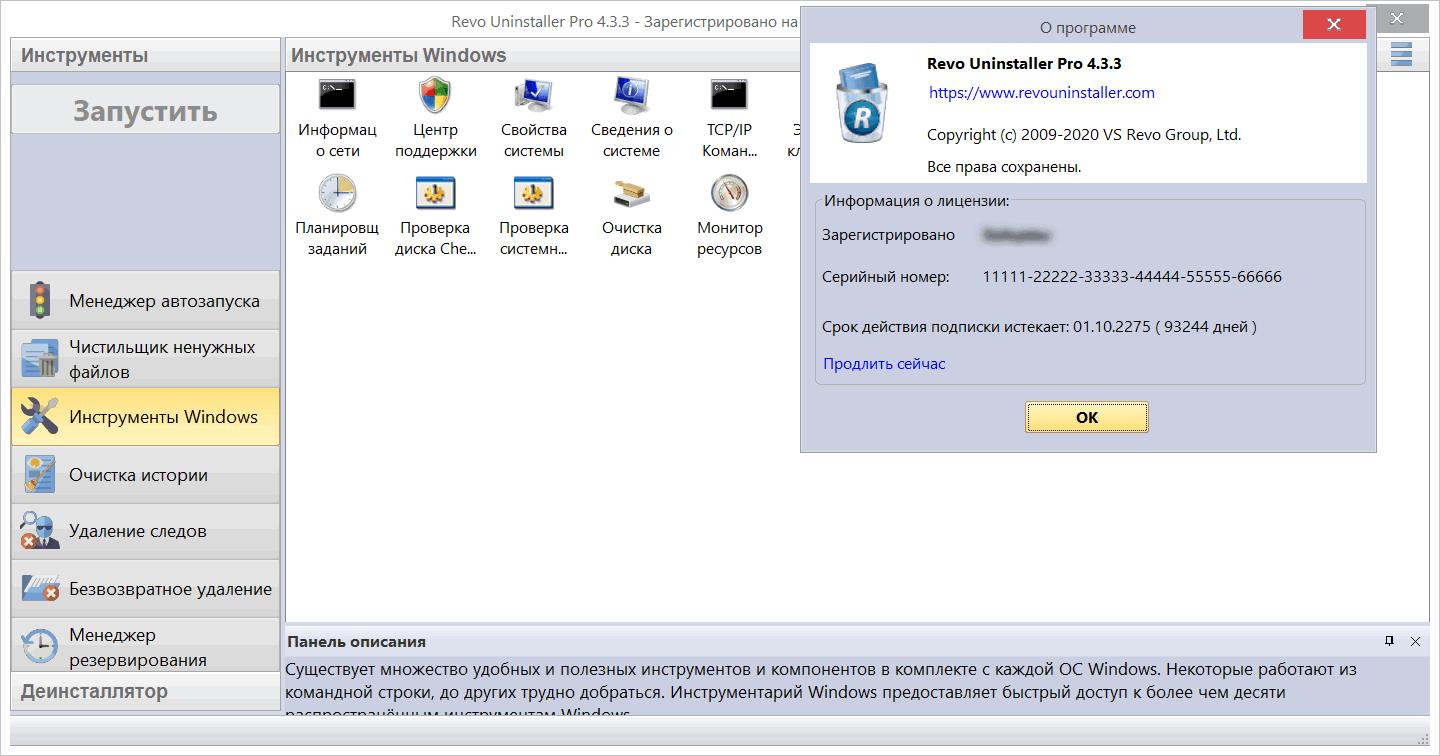The image size is (1440, 756).
Task: Select the System File Check icon
Action: 533,194
